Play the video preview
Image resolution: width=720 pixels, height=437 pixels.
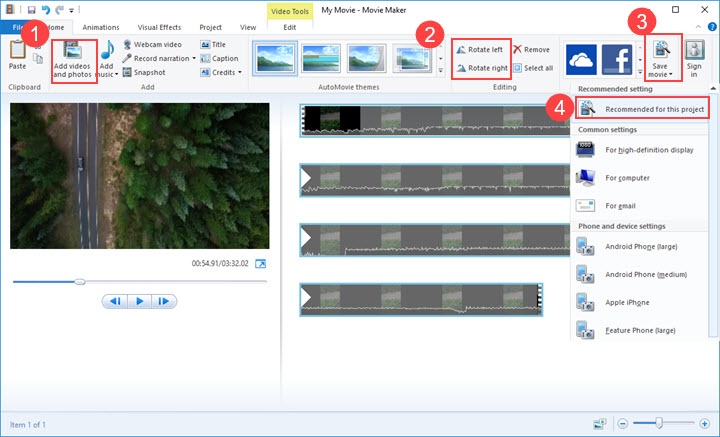tap(140, 301)
